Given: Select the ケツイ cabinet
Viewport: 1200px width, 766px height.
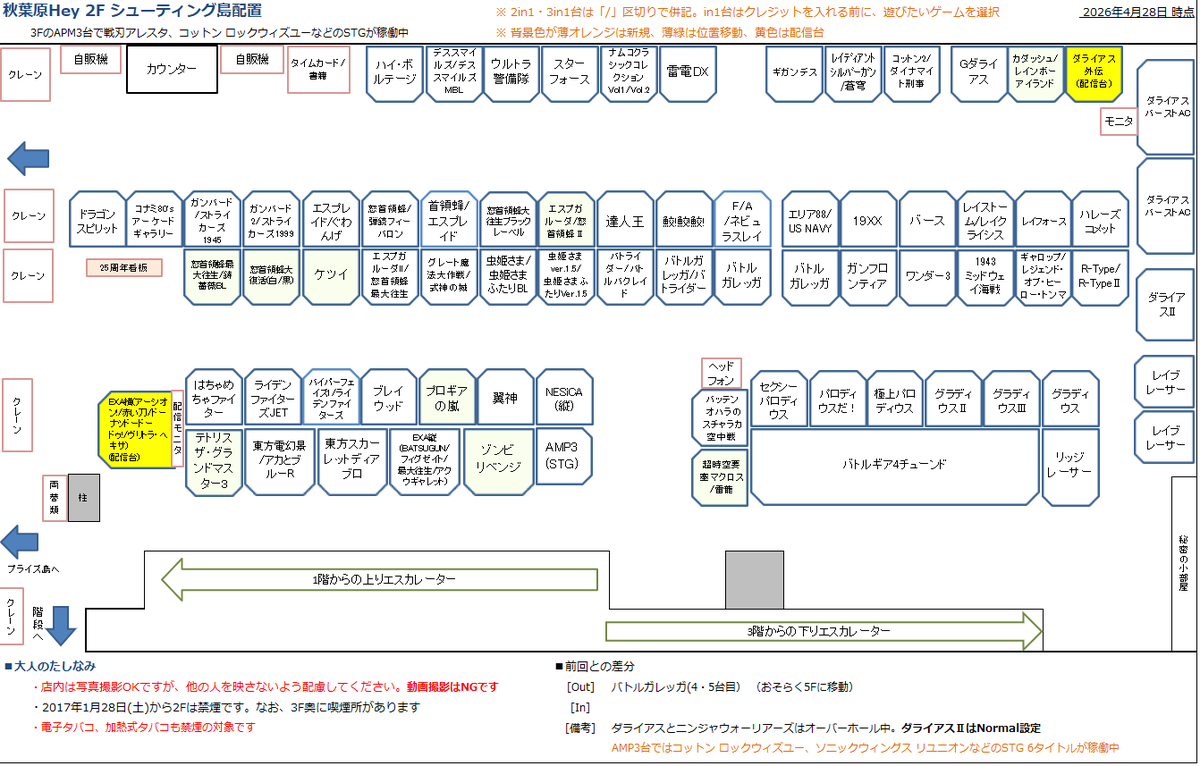Looking at the screenshot, I should tap(332, 277).
